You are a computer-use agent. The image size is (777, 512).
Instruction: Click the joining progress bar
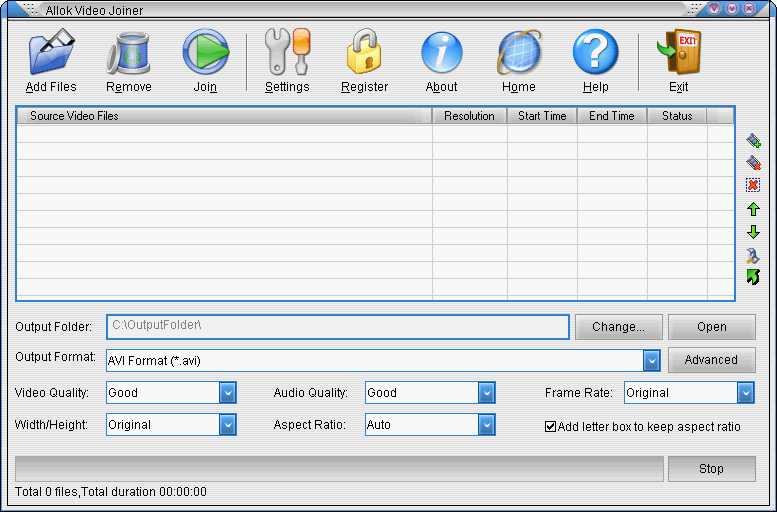click(x=339, y=469)
